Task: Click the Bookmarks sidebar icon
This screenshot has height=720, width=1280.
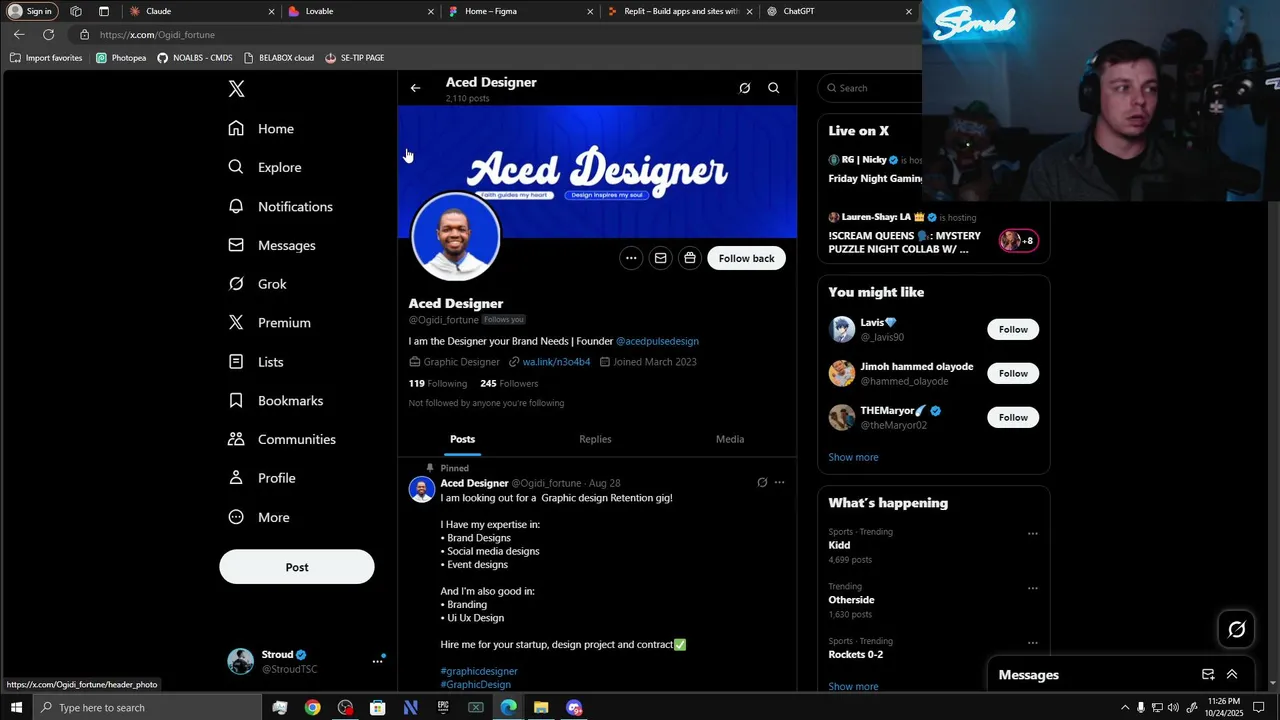Action: pyautogui.click(x=236, y=400)
